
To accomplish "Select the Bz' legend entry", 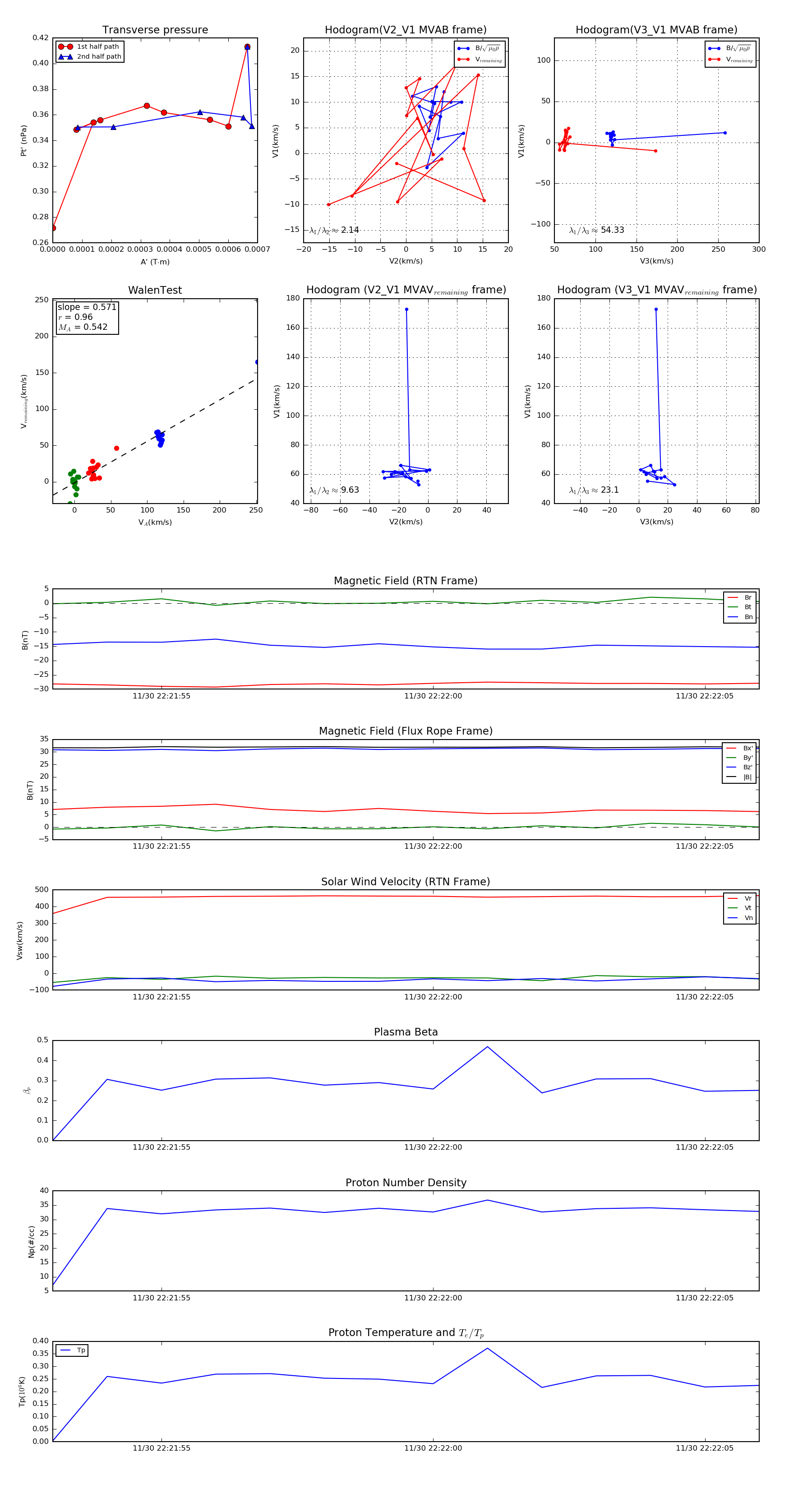I will tap(739, 768).
